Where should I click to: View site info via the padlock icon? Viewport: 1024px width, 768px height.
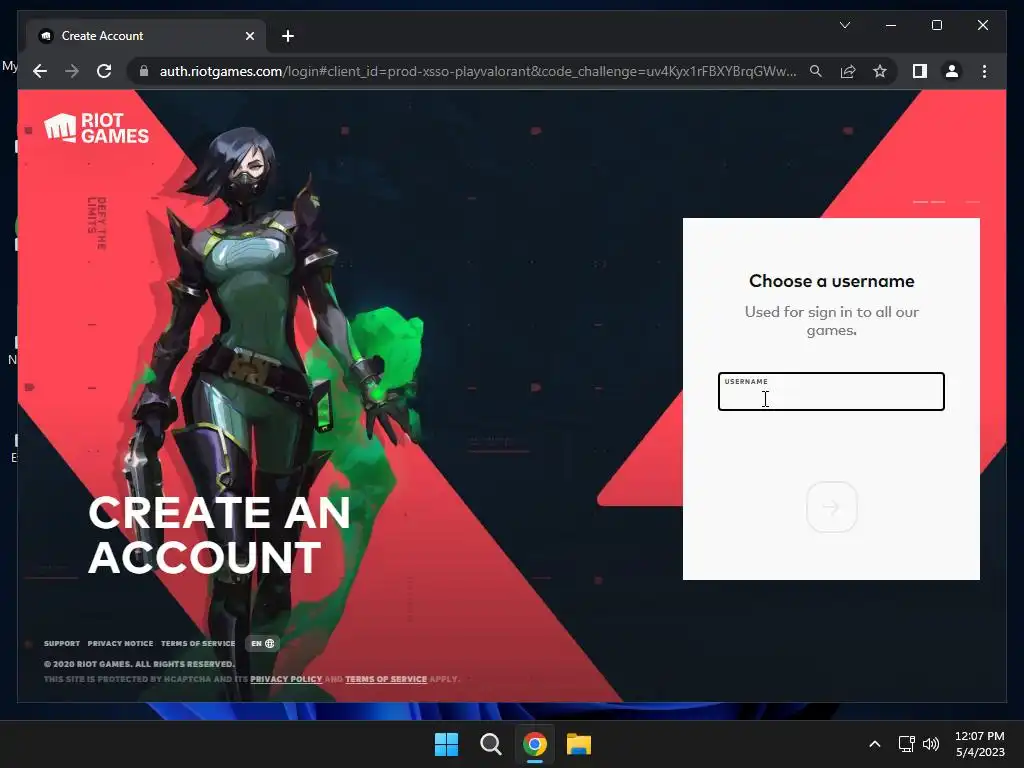144,71
